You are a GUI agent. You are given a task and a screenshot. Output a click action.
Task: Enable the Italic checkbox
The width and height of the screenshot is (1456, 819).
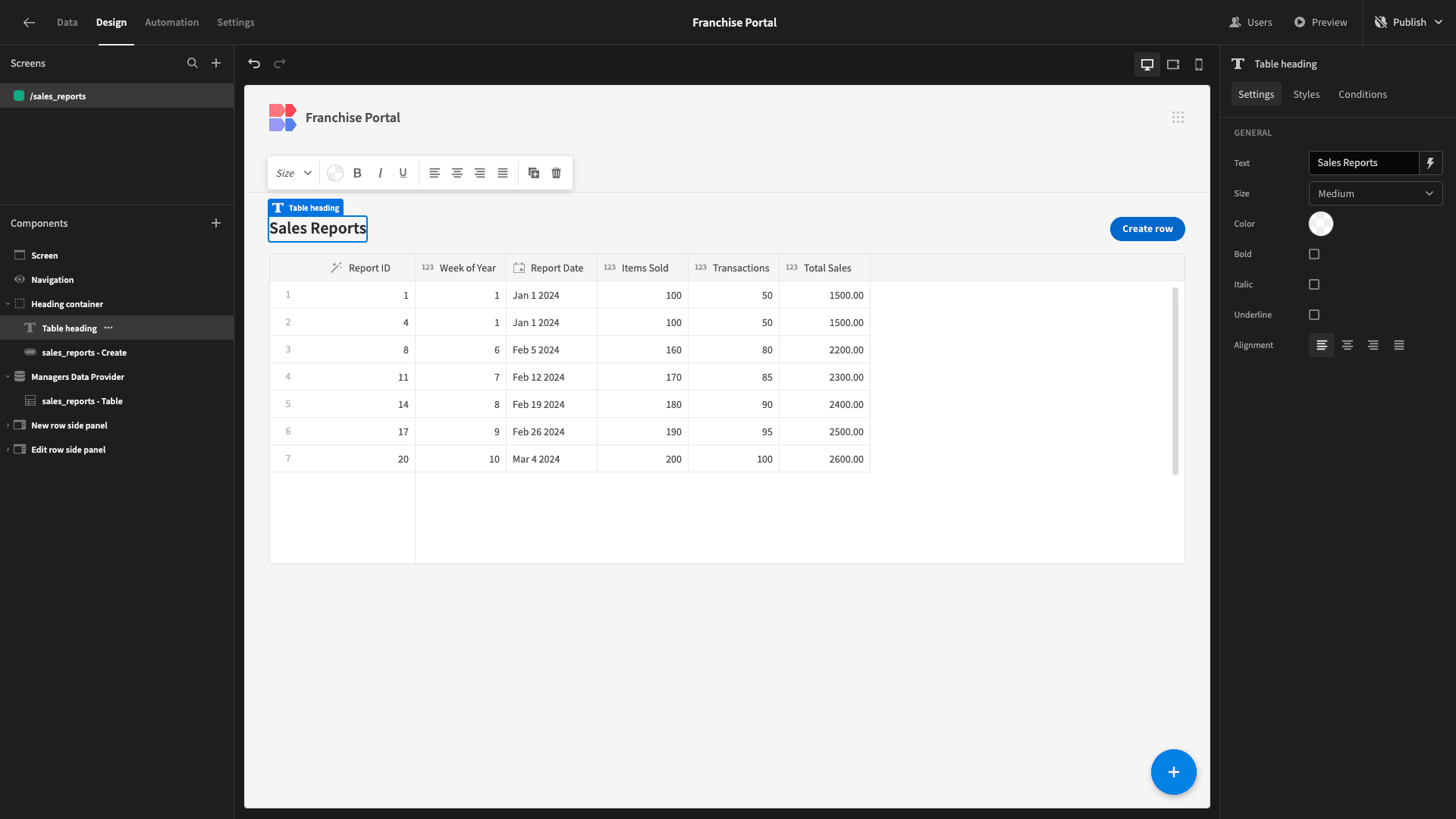tap(1314, 284)
